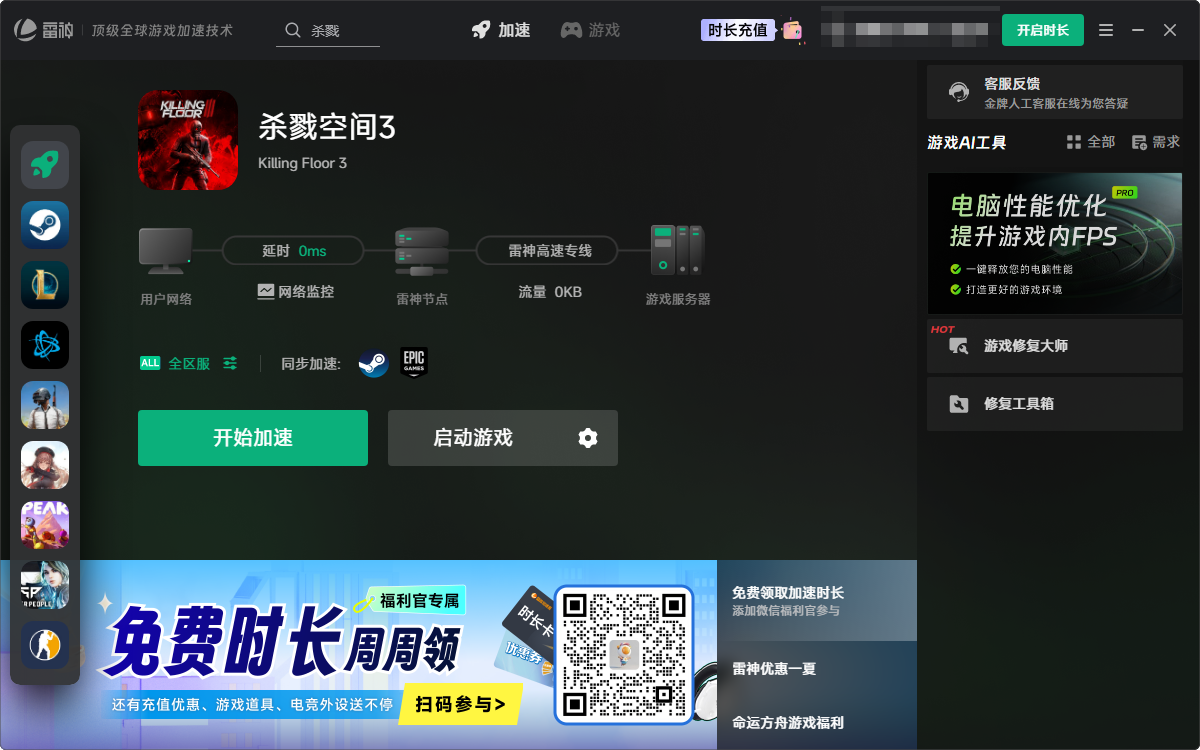This screenshot has height=750, width=1200.
Task: Open launch settings via the gear icon
Action: point(587,438)
